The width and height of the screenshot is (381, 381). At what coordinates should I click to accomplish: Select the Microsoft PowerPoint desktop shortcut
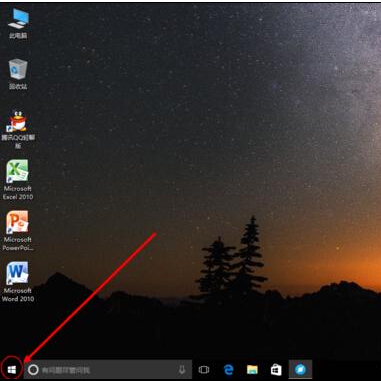(x=18, y=231)
